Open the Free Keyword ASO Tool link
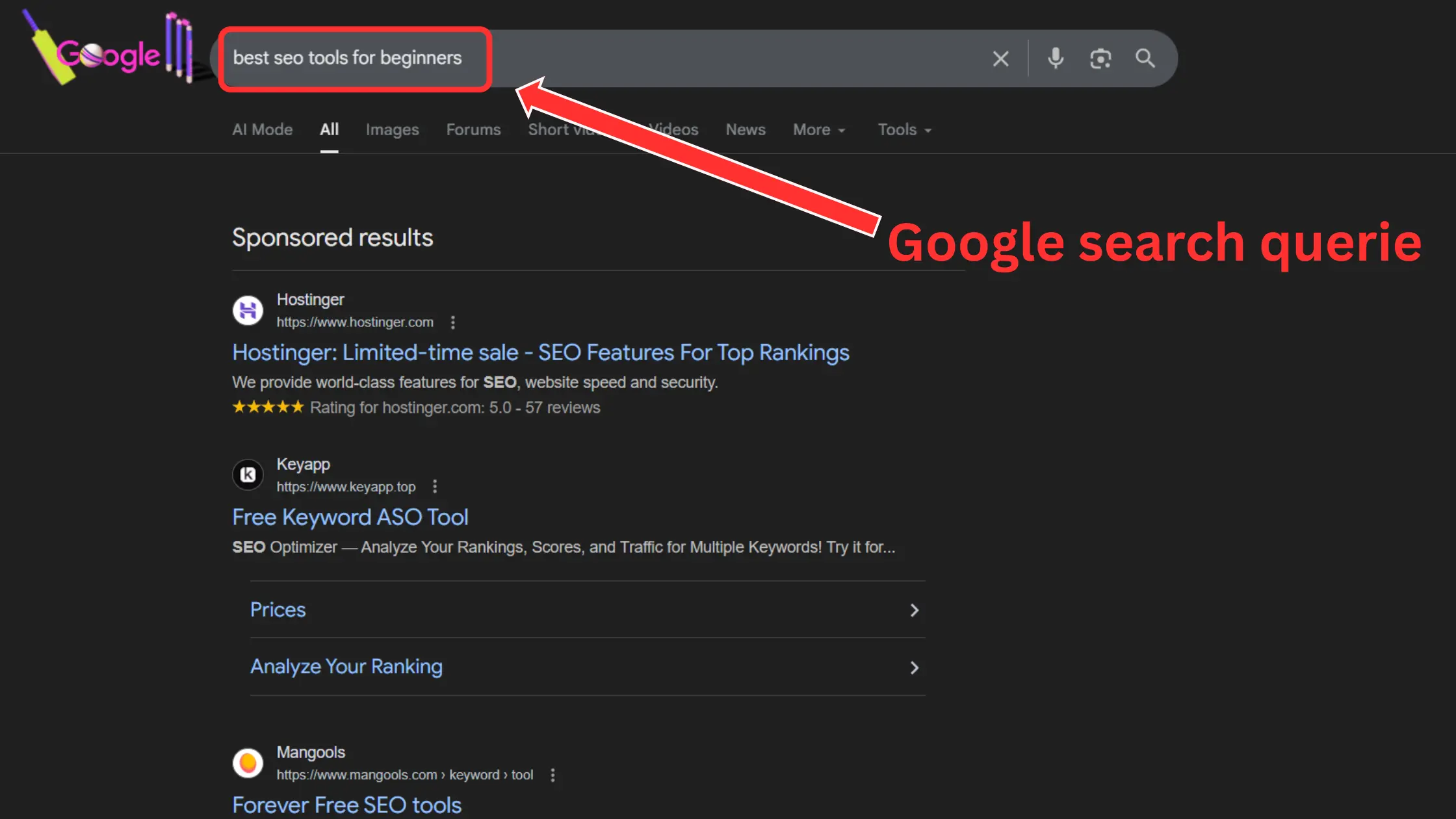The height and width of the screenshot is (819, 1456). click(x=350, y=517)
